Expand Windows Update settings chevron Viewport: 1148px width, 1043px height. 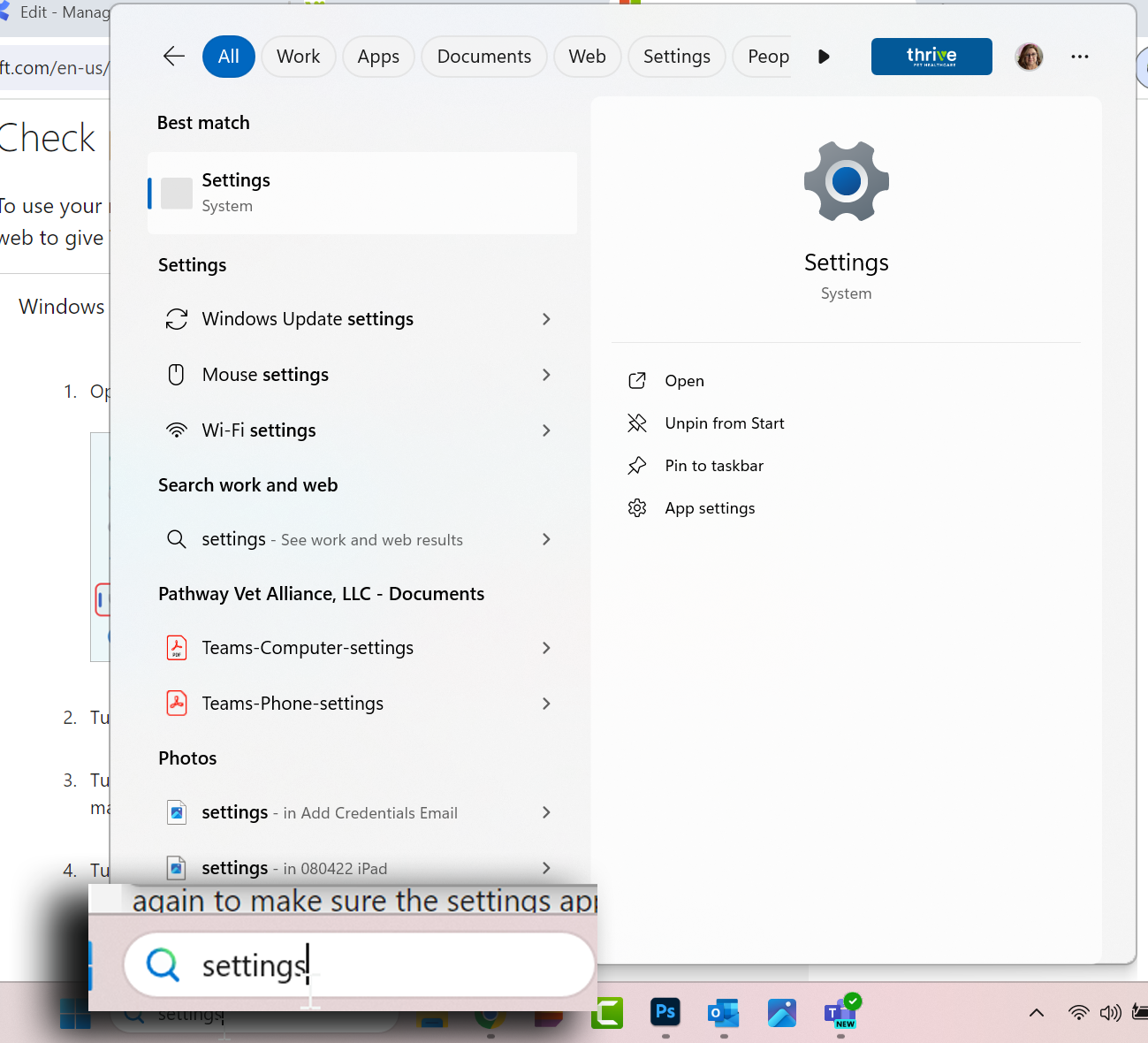pos(546,319)
